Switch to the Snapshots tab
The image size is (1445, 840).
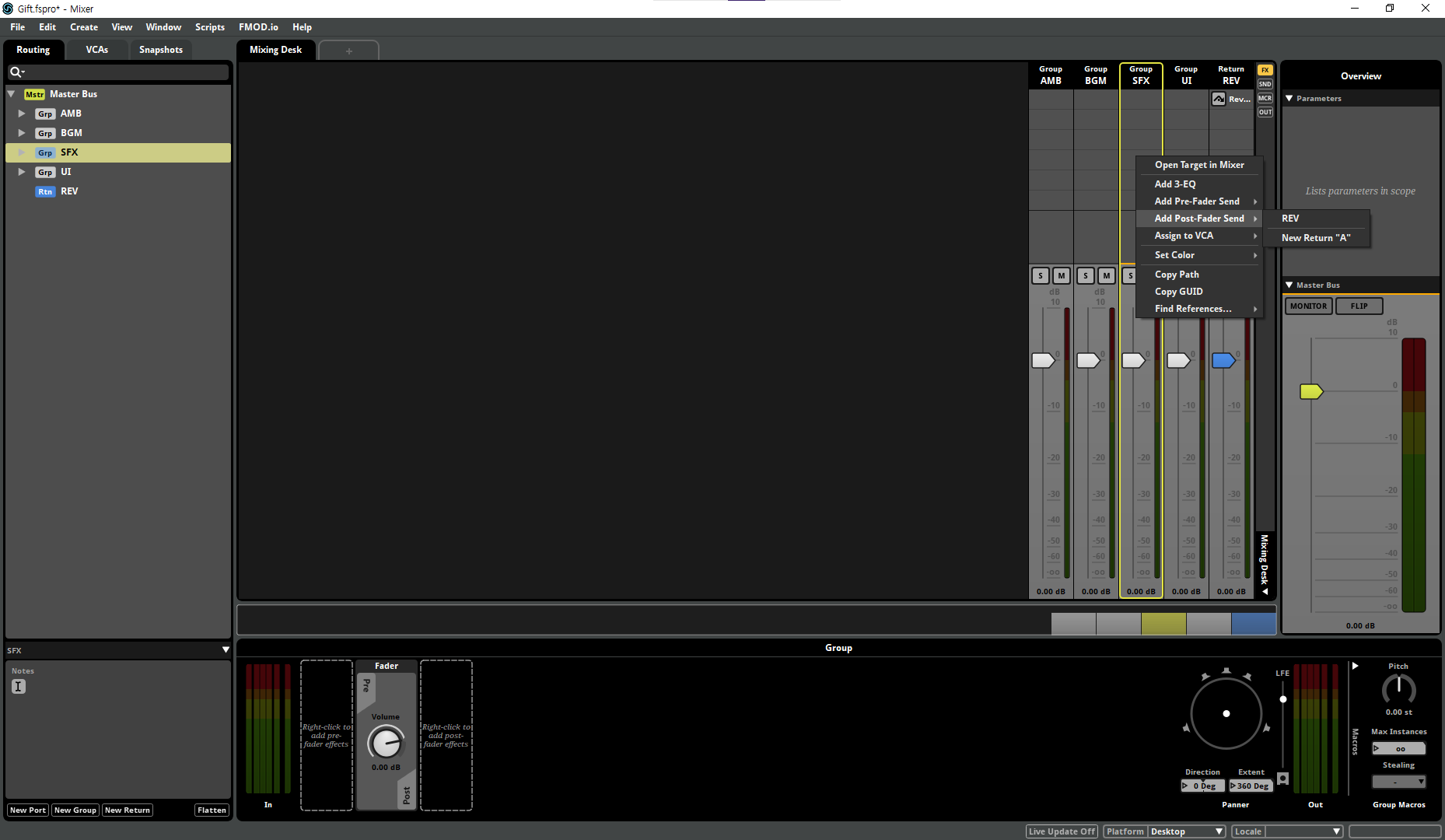161,50
